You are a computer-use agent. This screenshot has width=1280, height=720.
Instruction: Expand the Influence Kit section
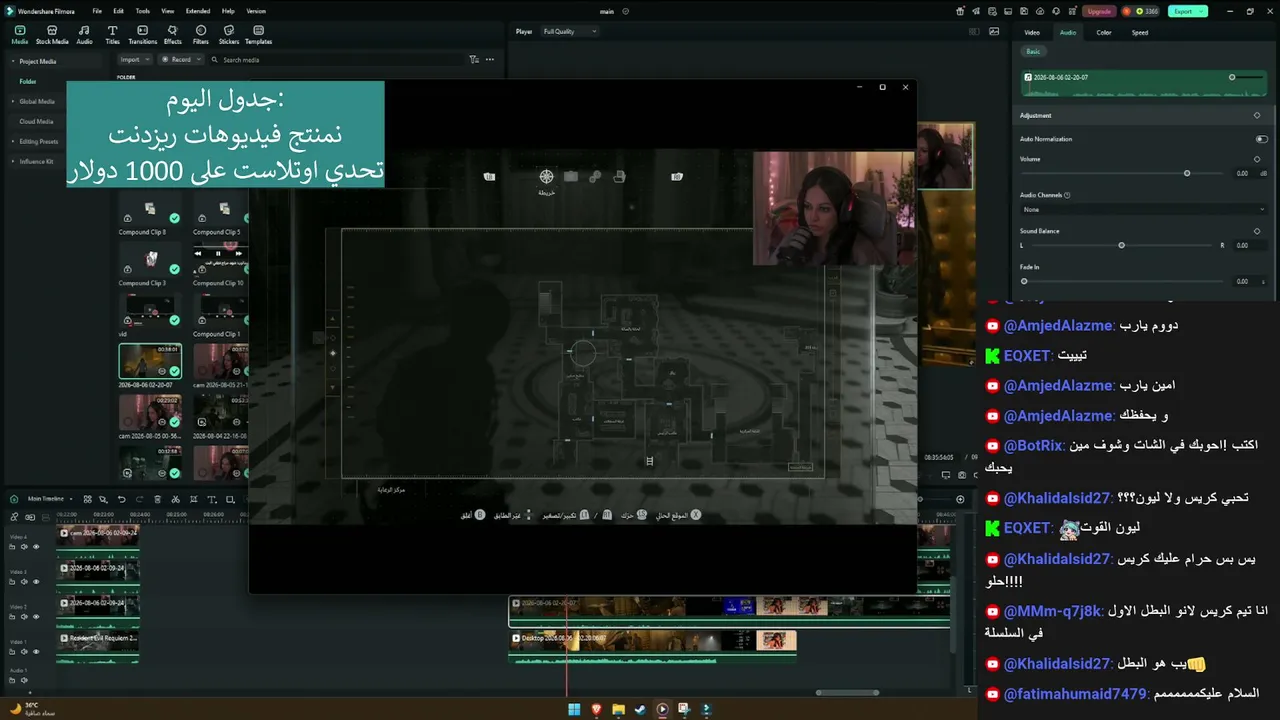13,161
